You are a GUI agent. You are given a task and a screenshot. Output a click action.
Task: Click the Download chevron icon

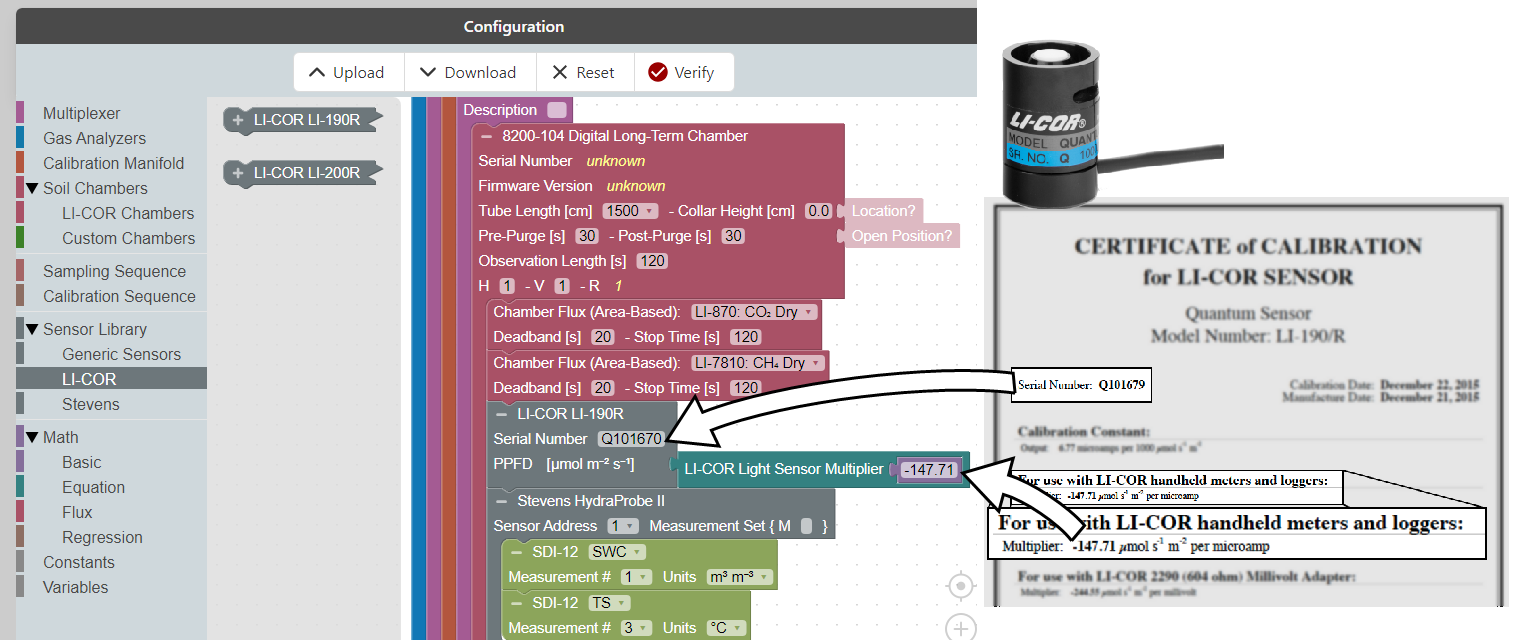(428, 72)
